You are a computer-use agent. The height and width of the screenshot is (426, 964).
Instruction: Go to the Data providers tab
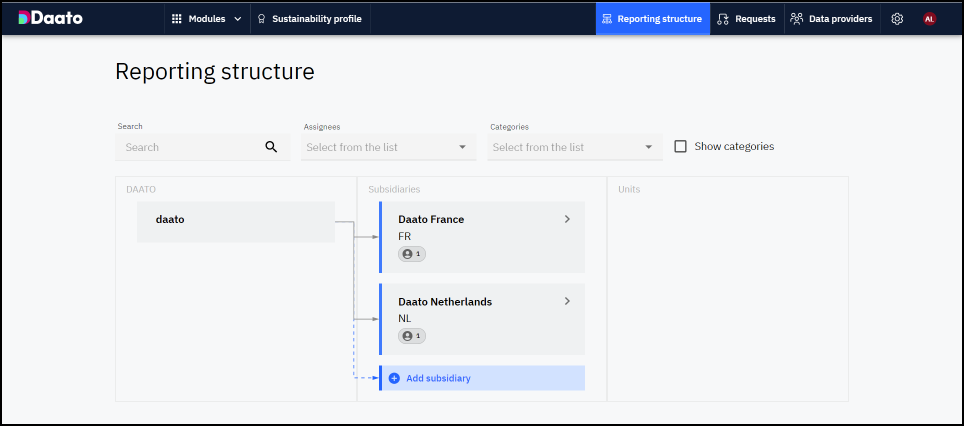click(x=830, y=19)
